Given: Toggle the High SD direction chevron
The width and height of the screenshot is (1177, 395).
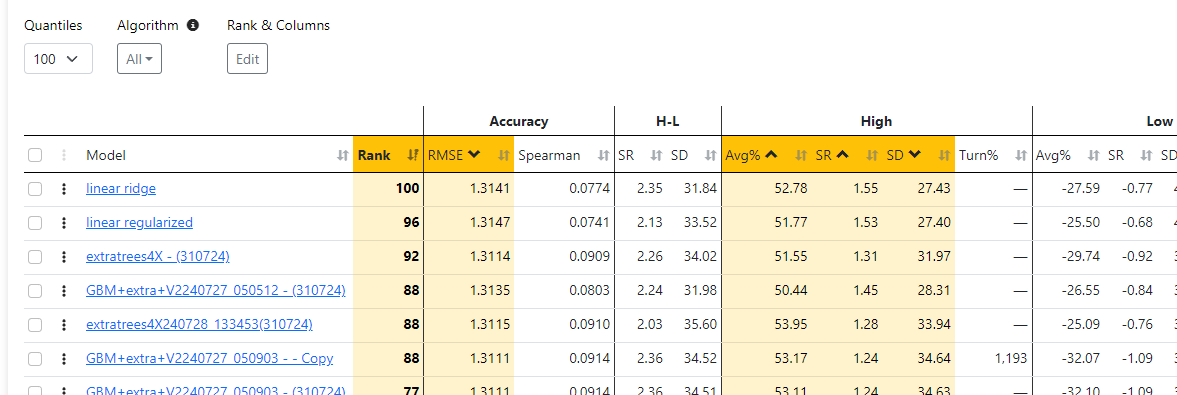Looking at the screenshot, I should coord(914,155).
